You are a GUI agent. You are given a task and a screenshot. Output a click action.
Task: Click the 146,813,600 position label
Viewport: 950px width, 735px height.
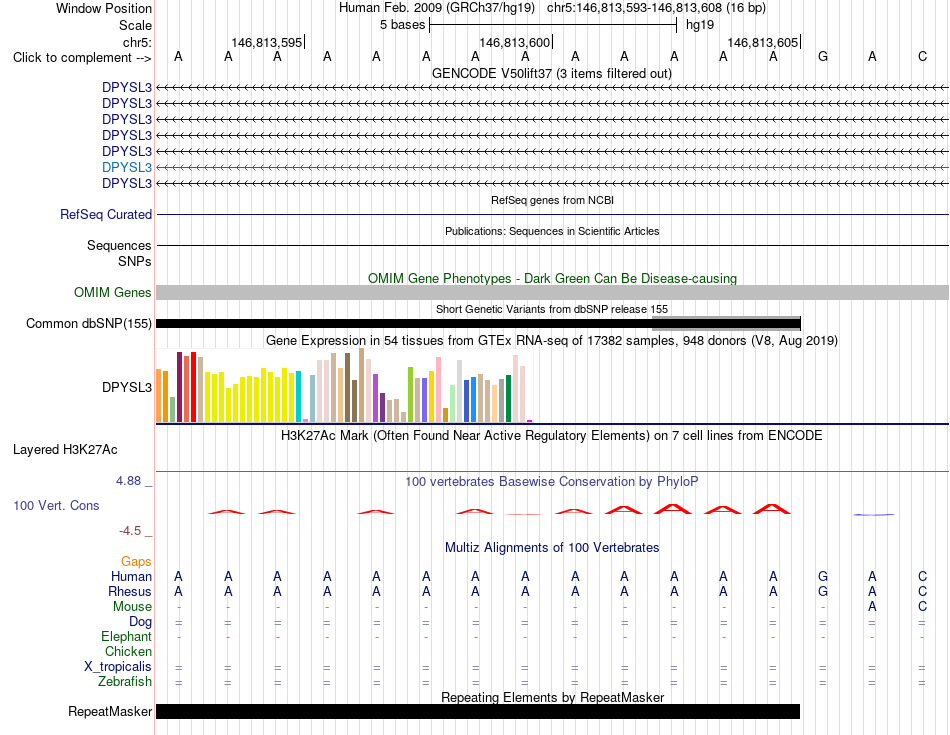[x=514, y=42]
